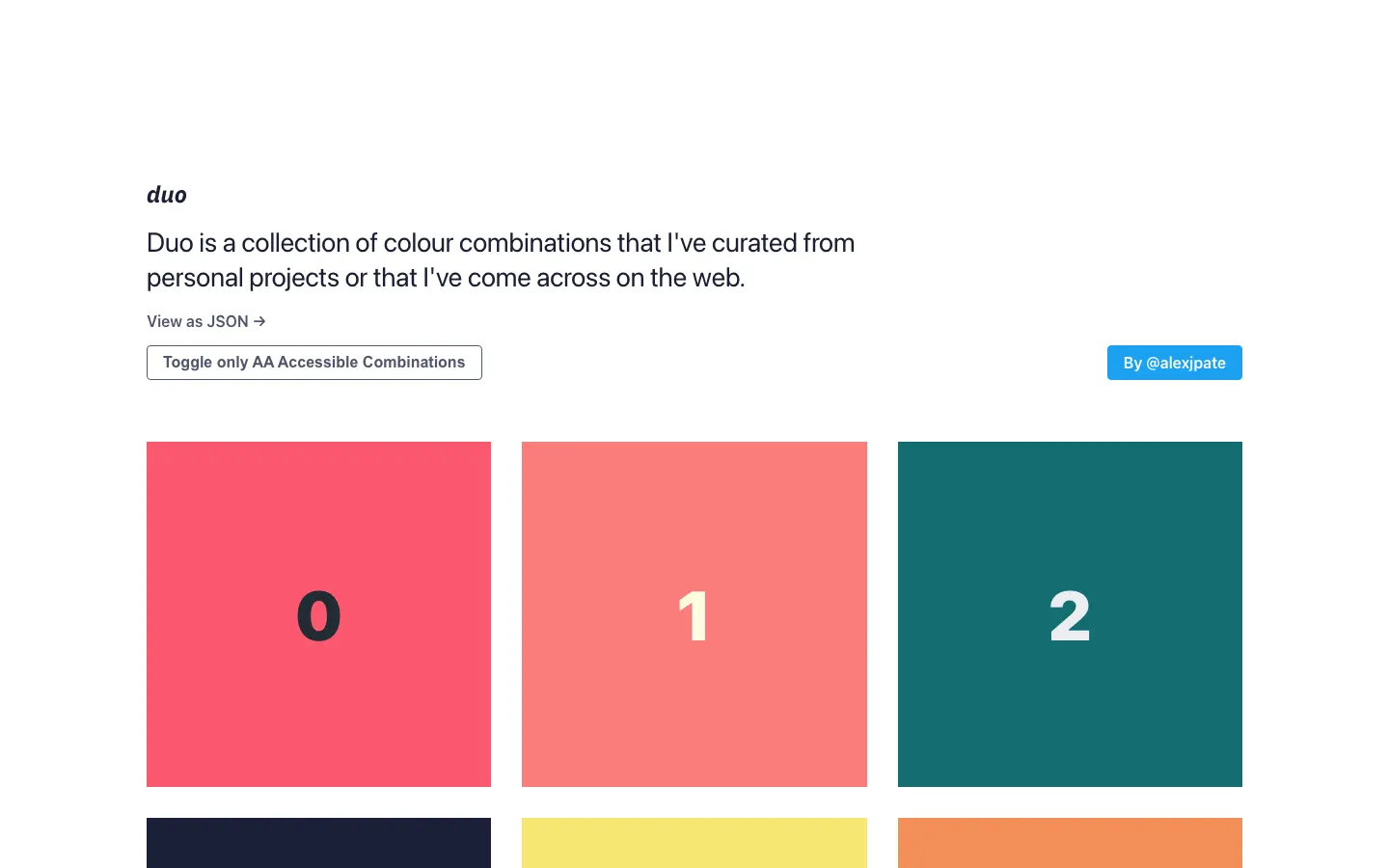This screenshot has width=1389, height=868.
Task: Click the words Accessible Combinations on the toggle
Action: (371, 363)
